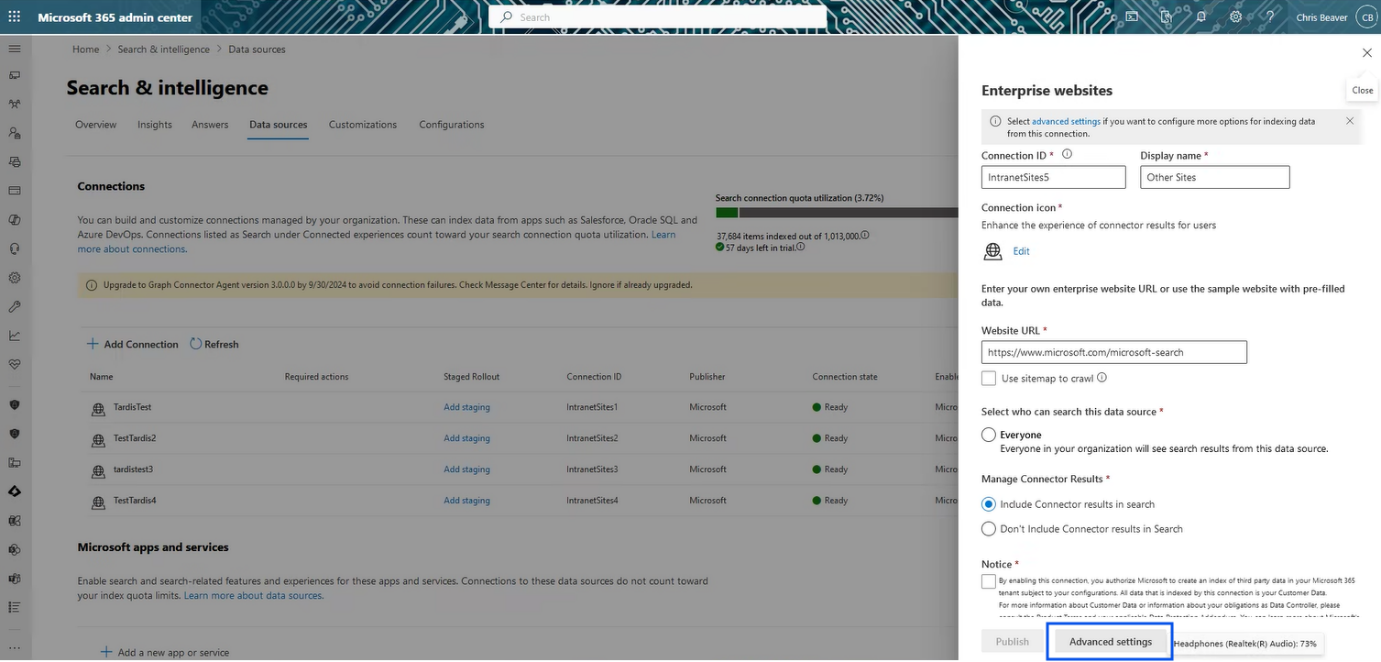The height and width of the screenshot is (662, 1381).
Task: Click the info icon beside the items indexed count
Action: tap(865, 236)
